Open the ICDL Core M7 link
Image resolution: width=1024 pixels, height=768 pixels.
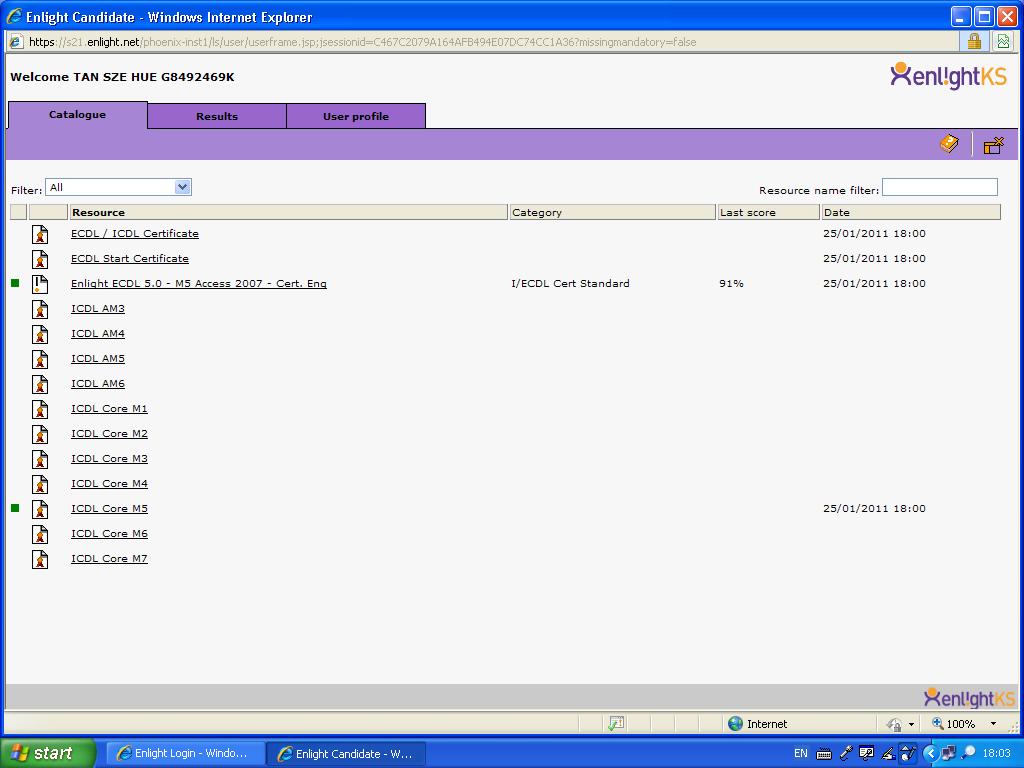(x=109, y=558)
